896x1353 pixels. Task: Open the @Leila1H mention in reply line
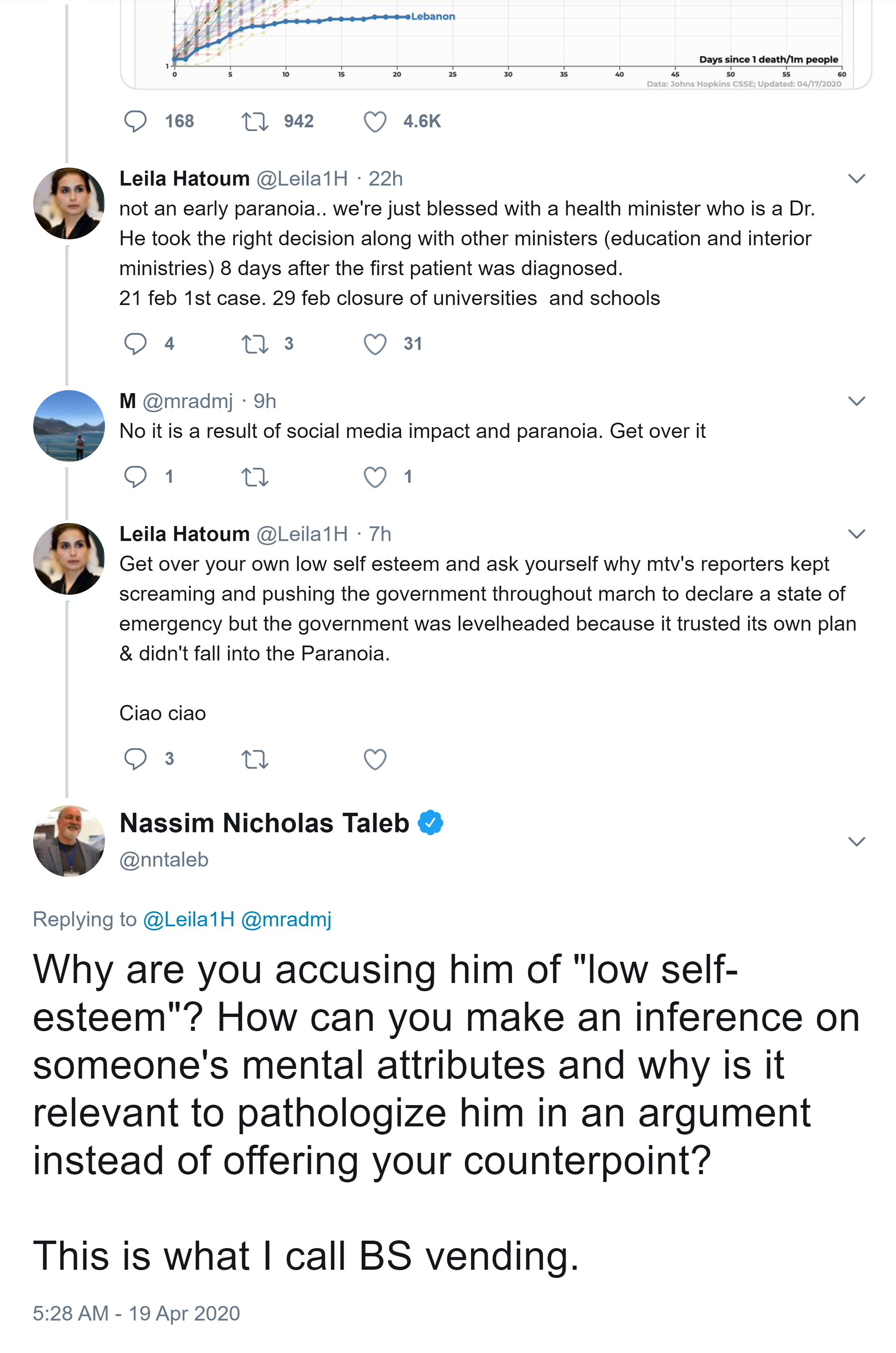coord(189,919)
